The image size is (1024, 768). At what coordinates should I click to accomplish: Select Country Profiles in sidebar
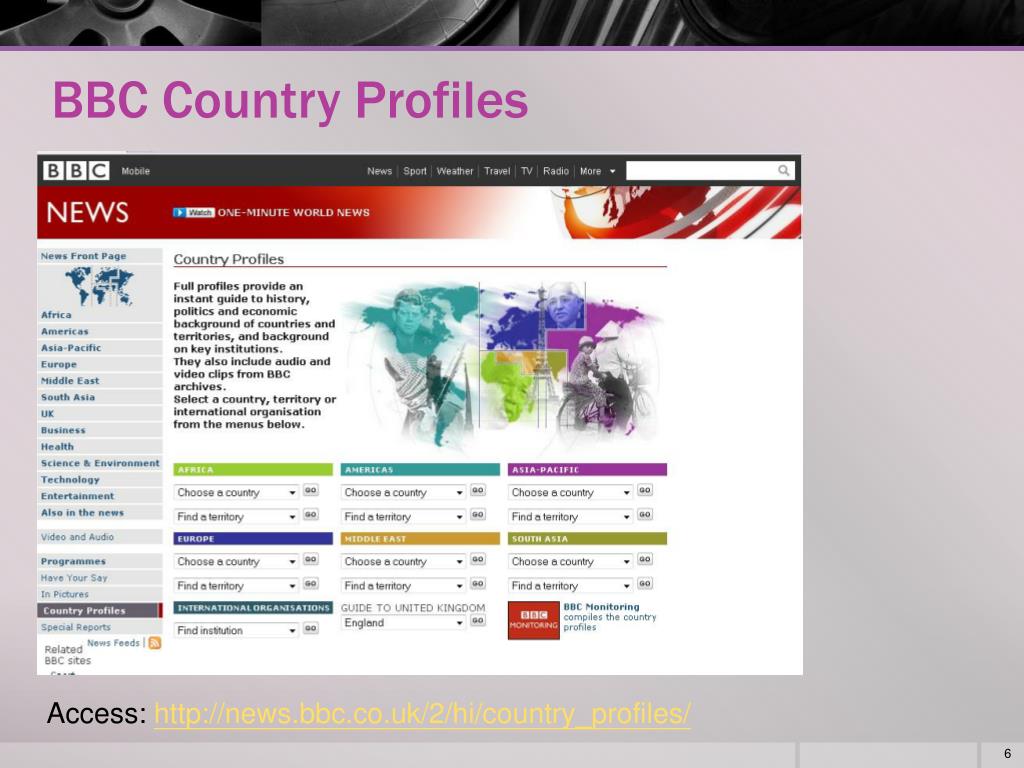tap(100, 611)
